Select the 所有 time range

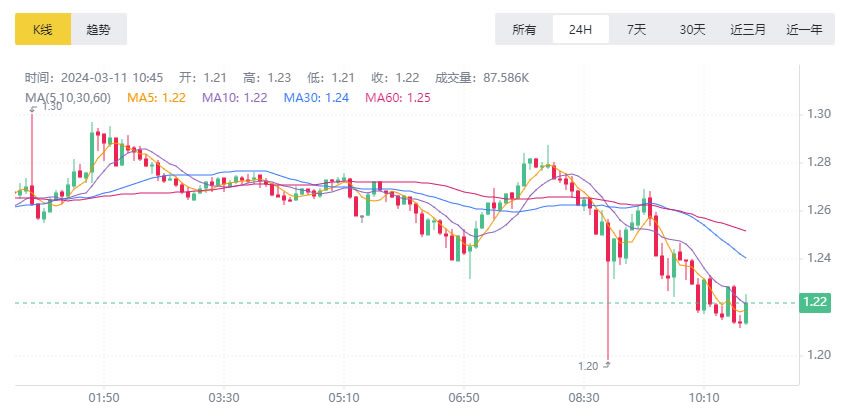point(524,29)
